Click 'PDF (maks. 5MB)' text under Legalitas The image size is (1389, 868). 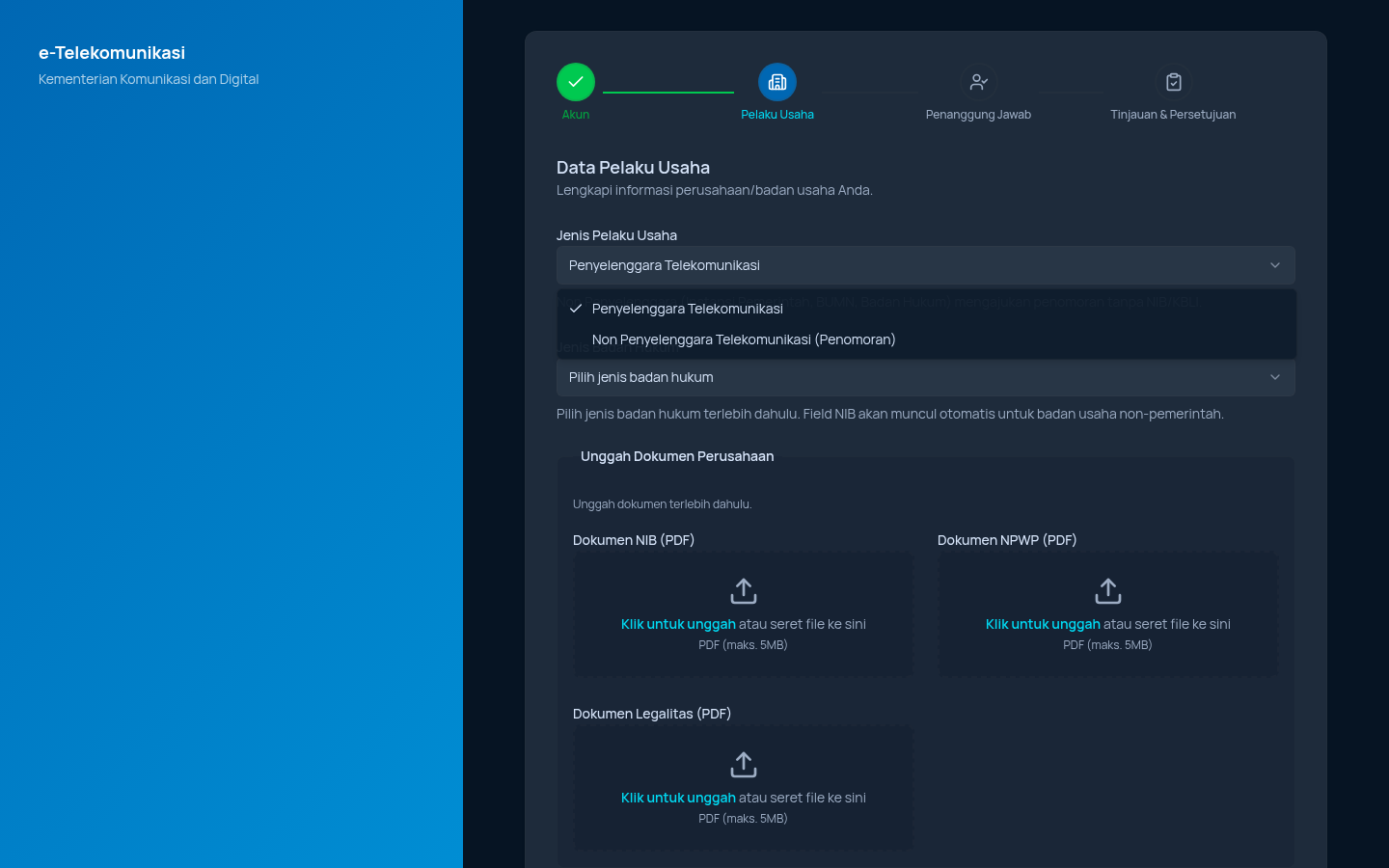pos(743,819)
